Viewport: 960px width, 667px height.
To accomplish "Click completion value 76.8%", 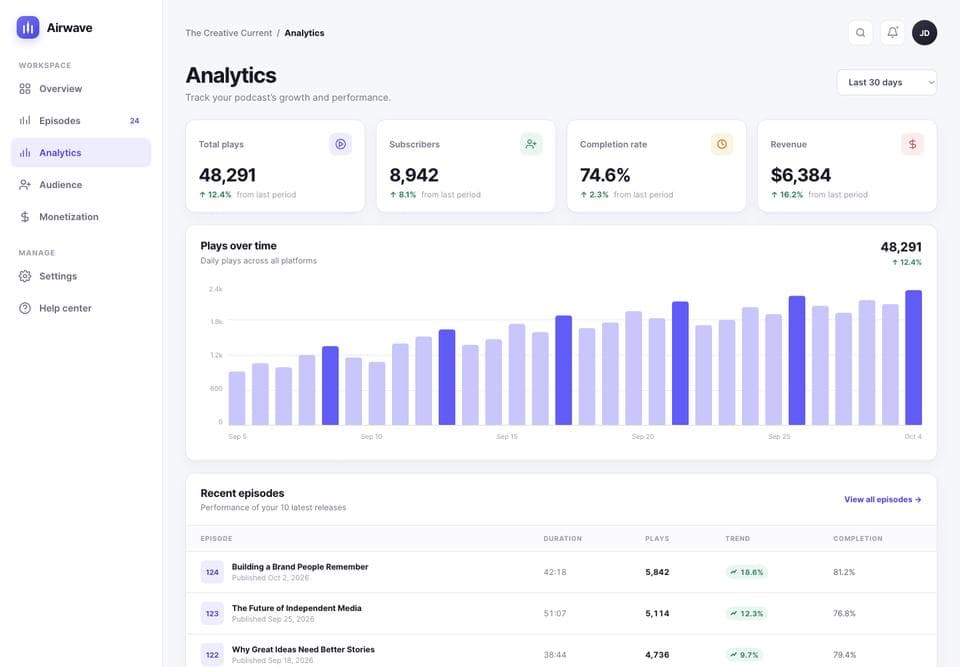I will click(844, 613).
